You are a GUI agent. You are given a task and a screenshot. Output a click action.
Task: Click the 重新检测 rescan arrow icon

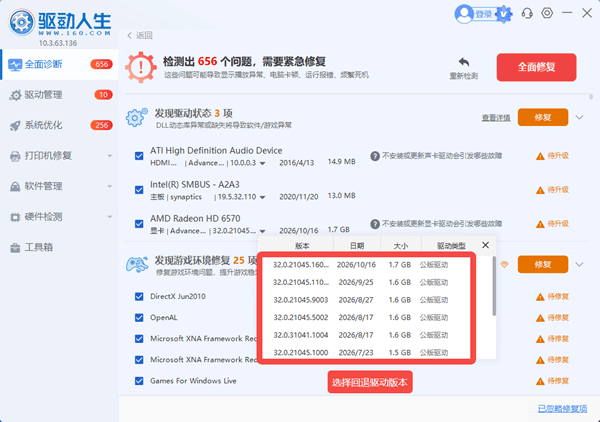coord(464,62)
